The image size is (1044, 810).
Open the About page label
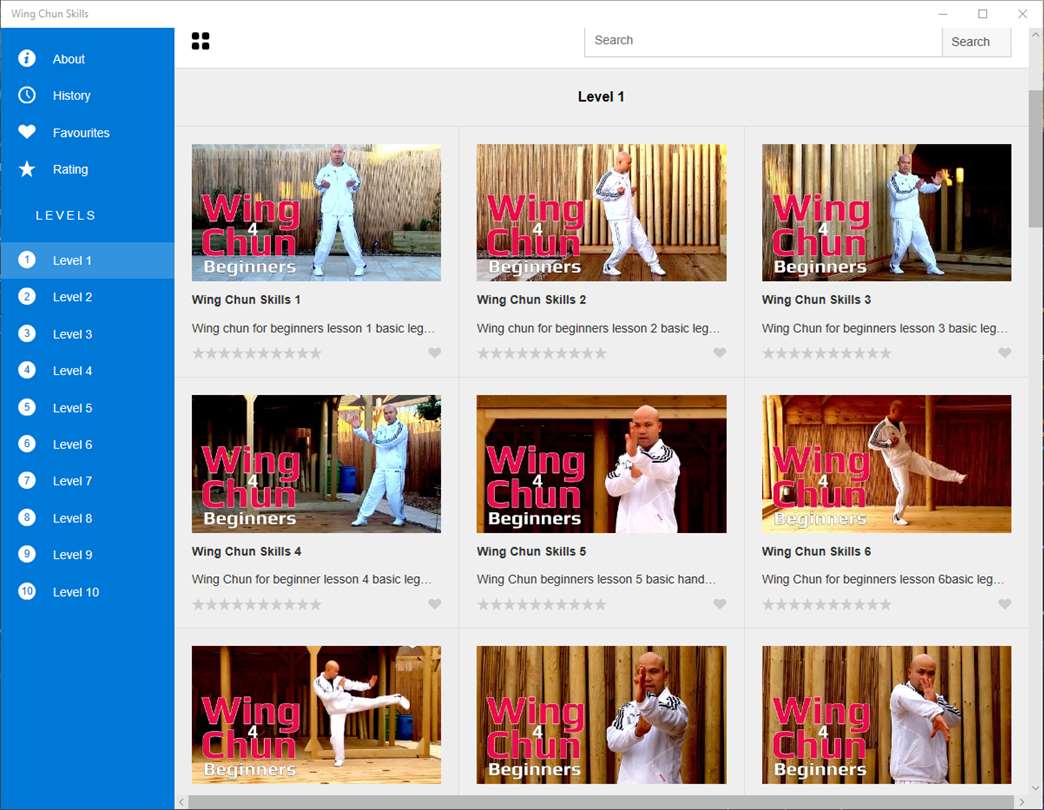(x=69, y=59)
